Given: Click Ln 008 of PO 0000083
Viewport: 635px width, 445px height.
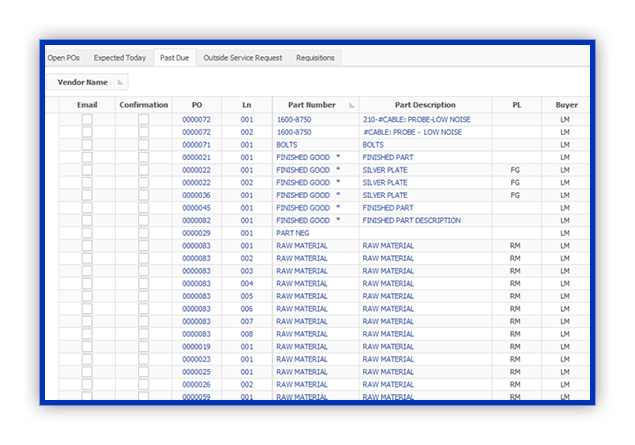Looking at the screenshot, I should click(x=247, y=334).
